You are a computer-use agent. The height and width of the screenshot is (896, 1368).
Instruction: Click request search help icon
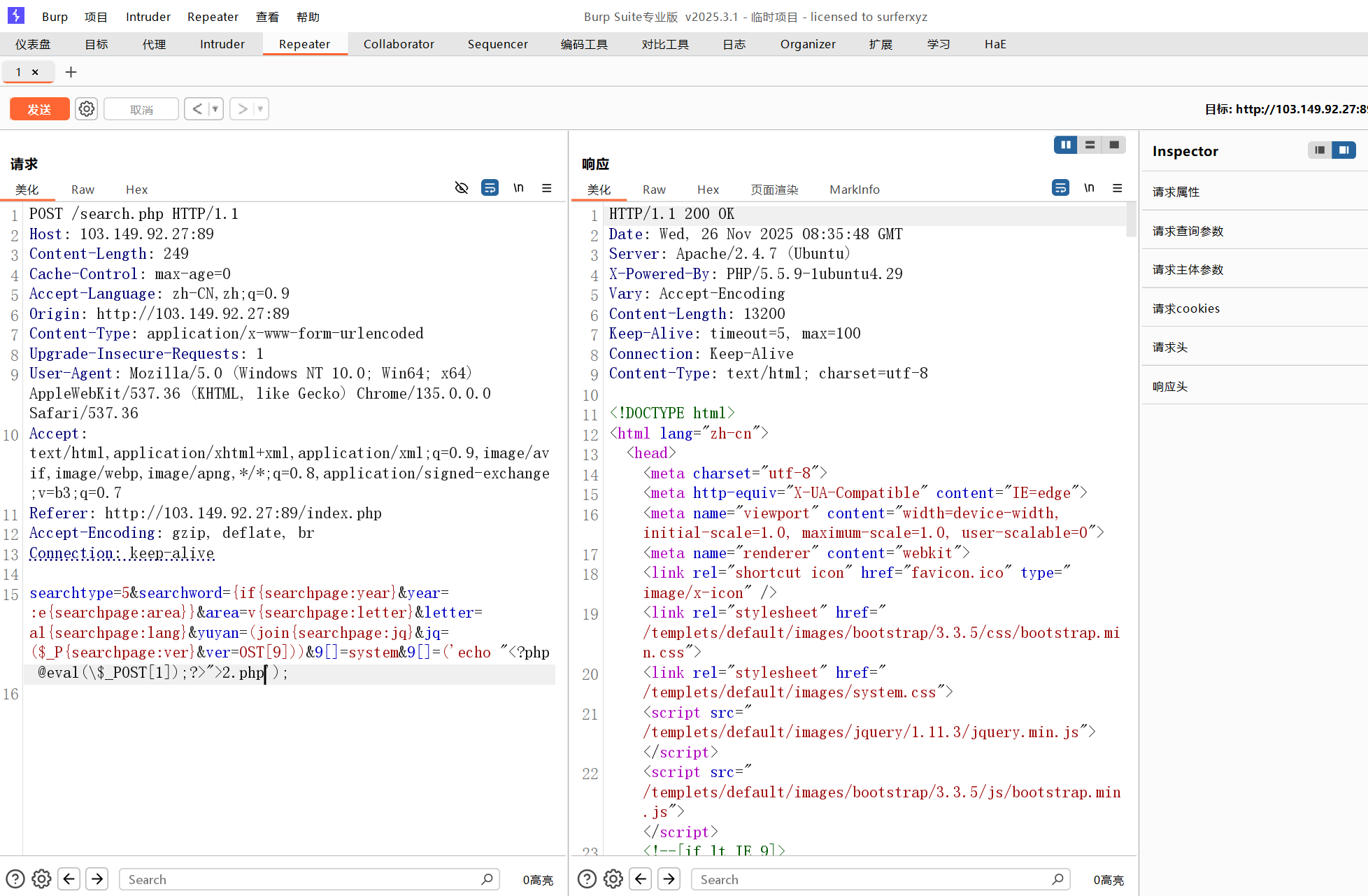point(15,879)
